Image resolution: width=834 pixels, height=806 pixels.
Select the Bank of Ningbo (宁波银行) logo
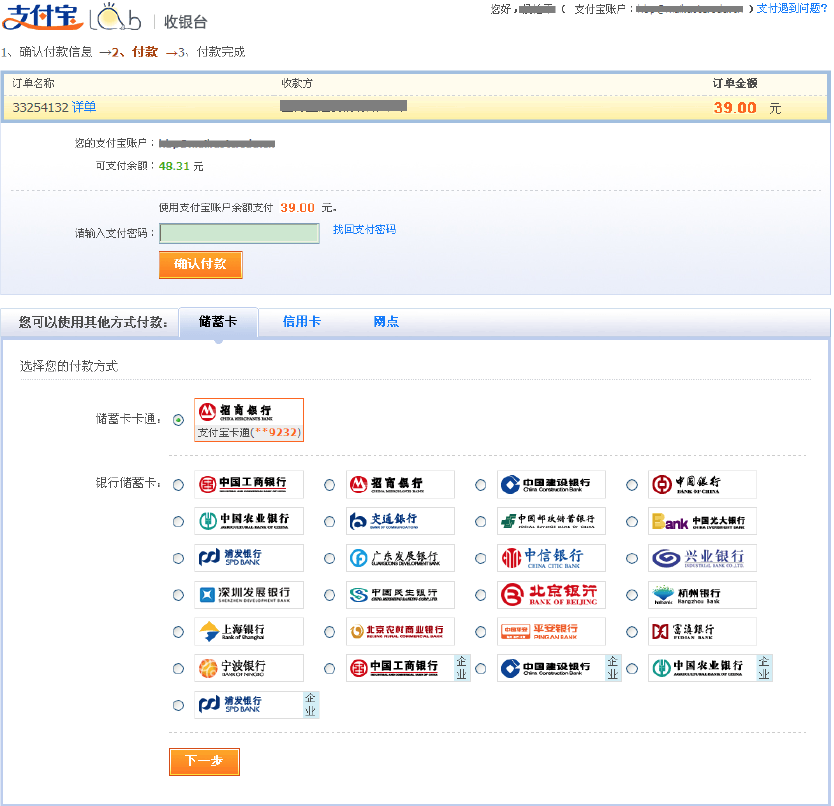point(248,668)
